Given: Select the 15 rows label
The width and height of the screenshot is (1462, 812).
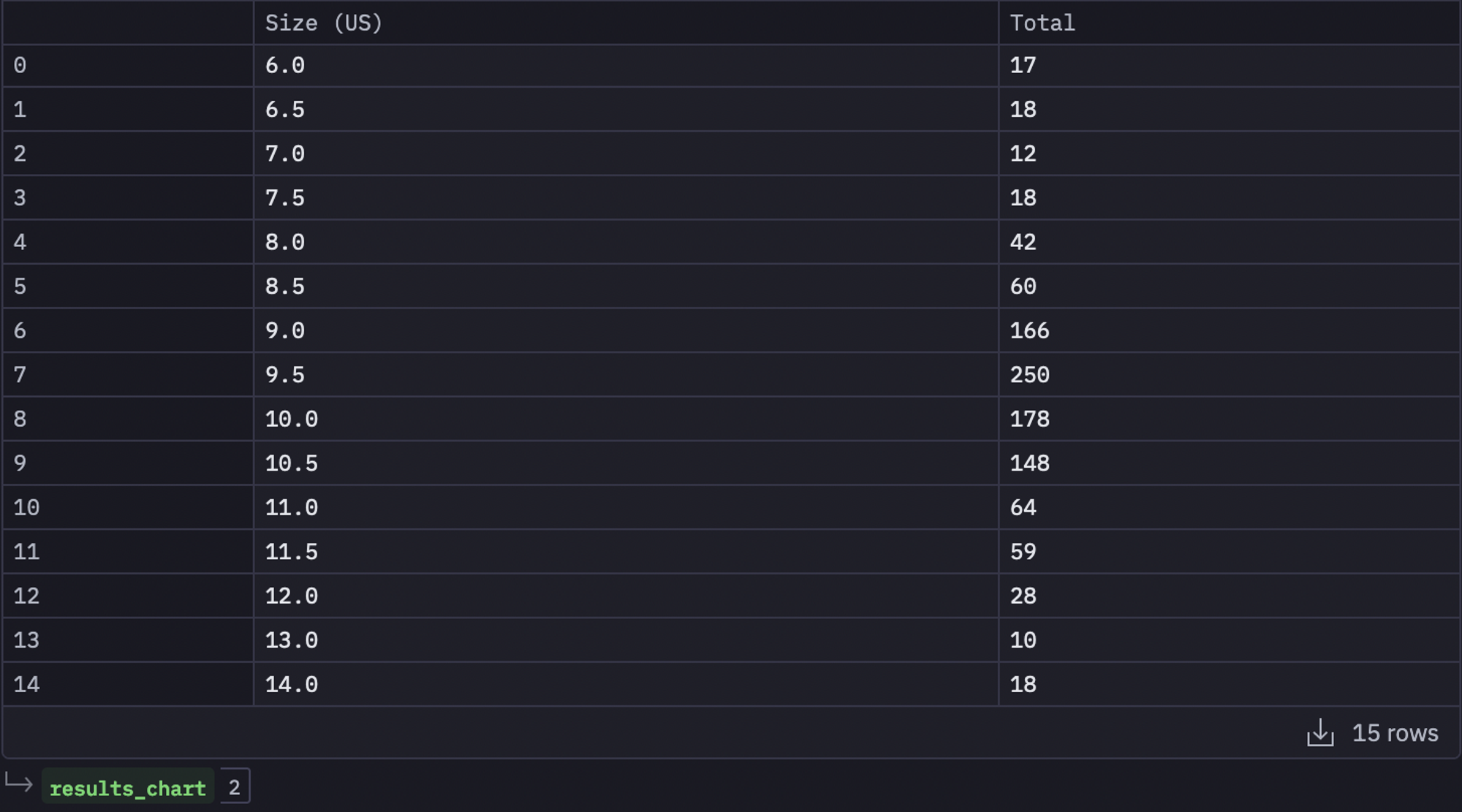Looking at the screenshot, I should click(x=1395, y=732).
